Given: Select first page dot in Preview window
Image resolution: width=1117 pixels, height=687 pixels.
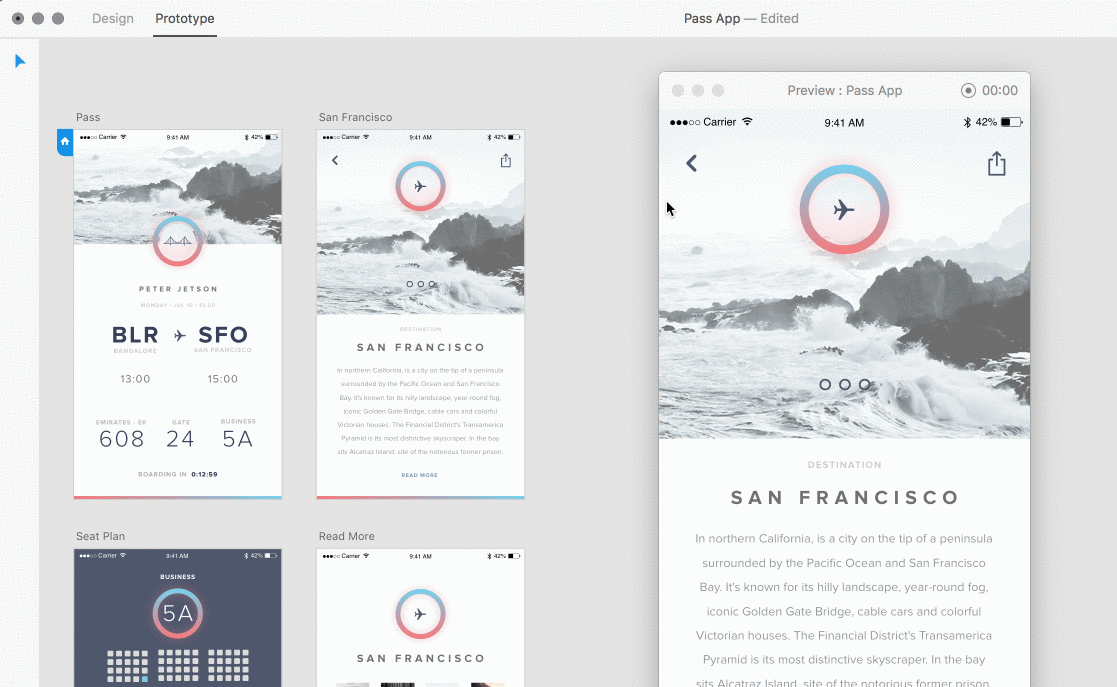Looking at the screenshot, I should pyautogui.click(x=825, y=384).
